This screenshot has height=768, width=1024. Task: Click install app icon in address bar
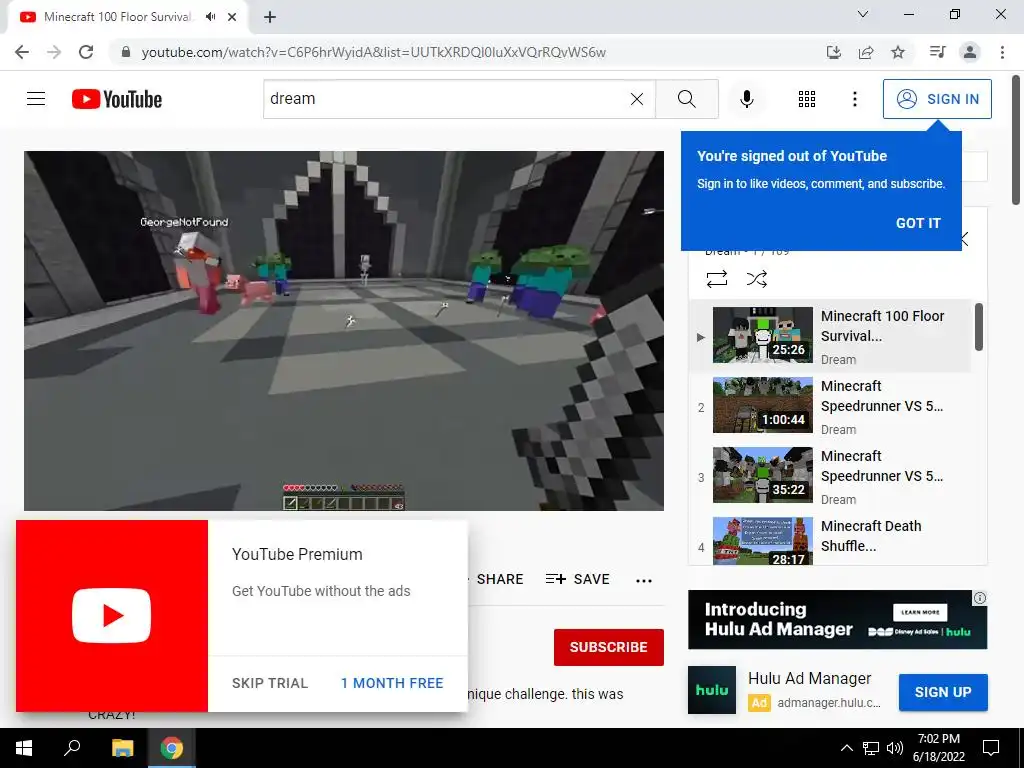pos(833,52)
